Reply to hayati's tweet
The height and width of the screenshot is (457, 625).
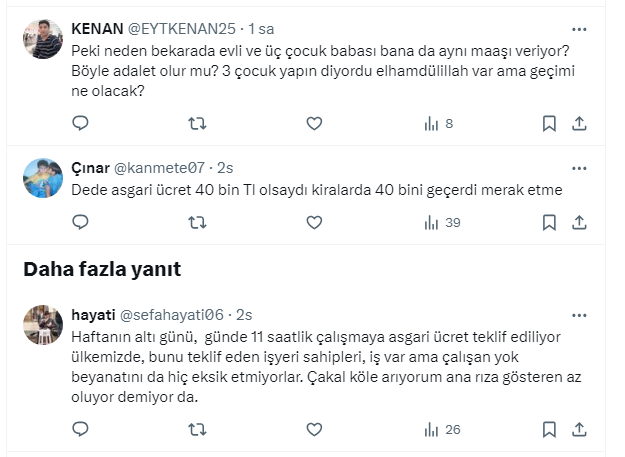click(x=82, y=430)
